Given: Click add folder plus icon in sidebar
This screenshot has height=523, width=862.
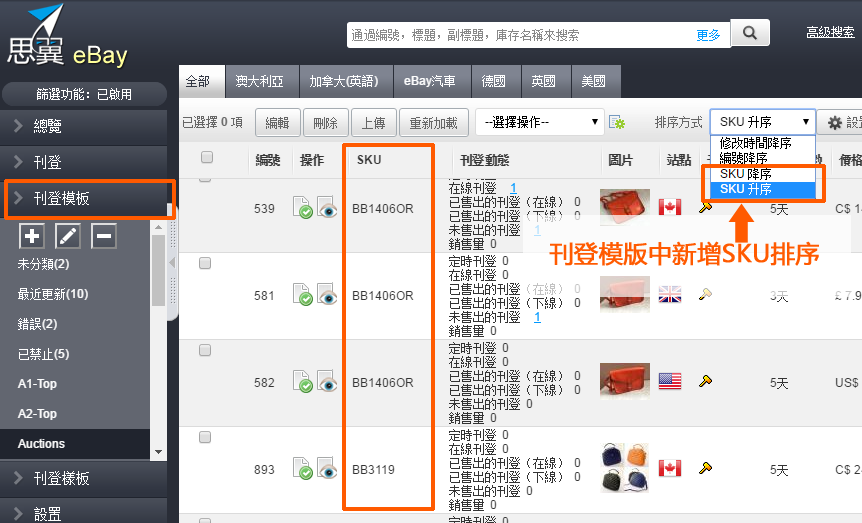Looking at the screenshot, I should tap(32, 236).
